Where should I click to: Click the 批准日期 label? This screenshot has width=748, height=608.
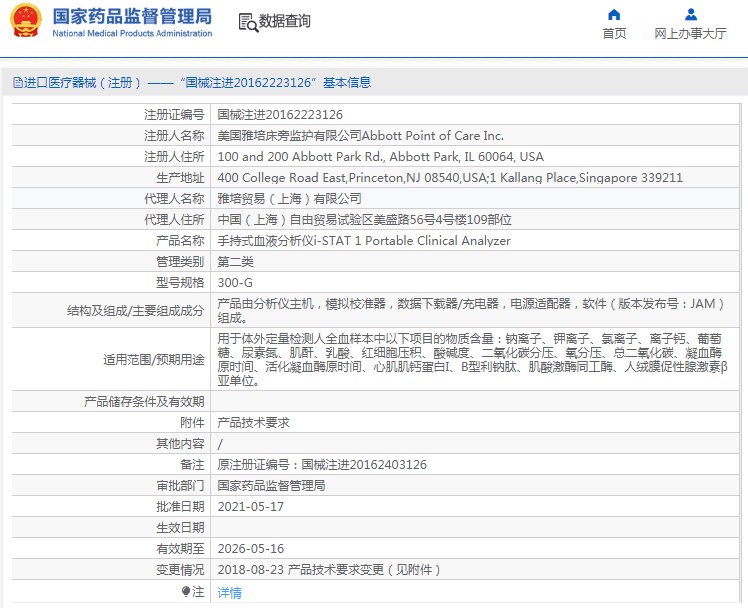180,506
